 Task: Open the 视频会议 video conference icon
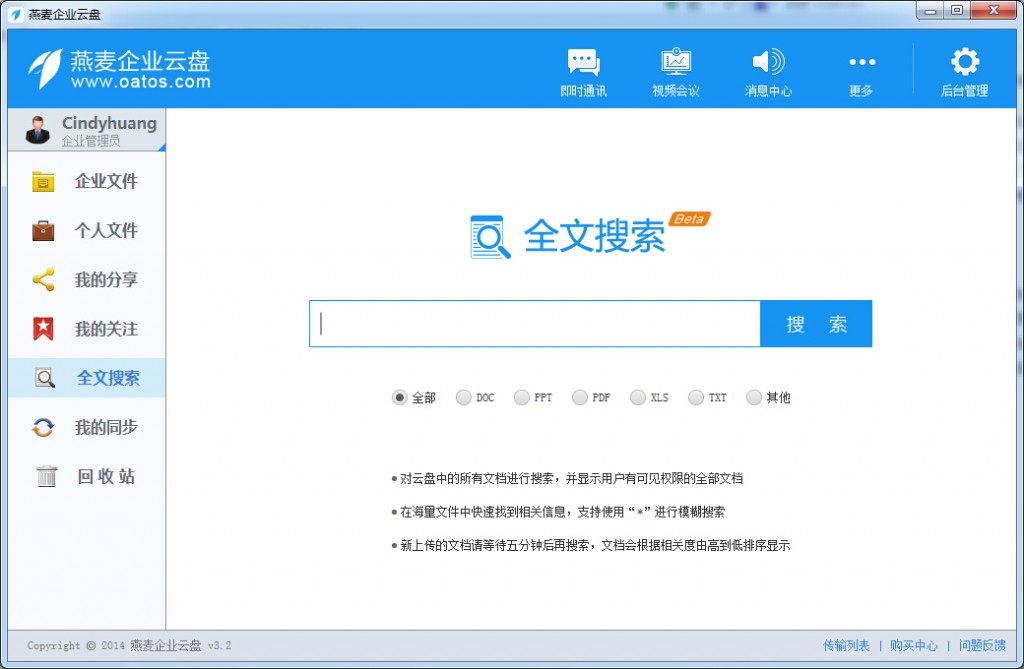click(x=676, y=62)
